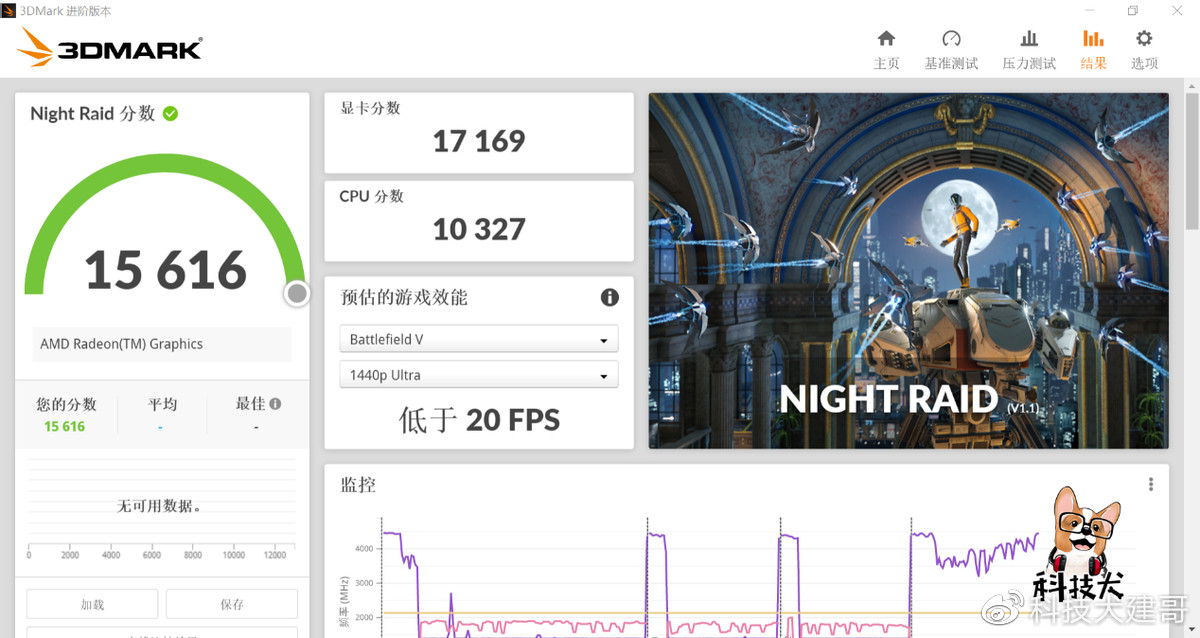Select the 结果 results tab

pos(1093,50)
